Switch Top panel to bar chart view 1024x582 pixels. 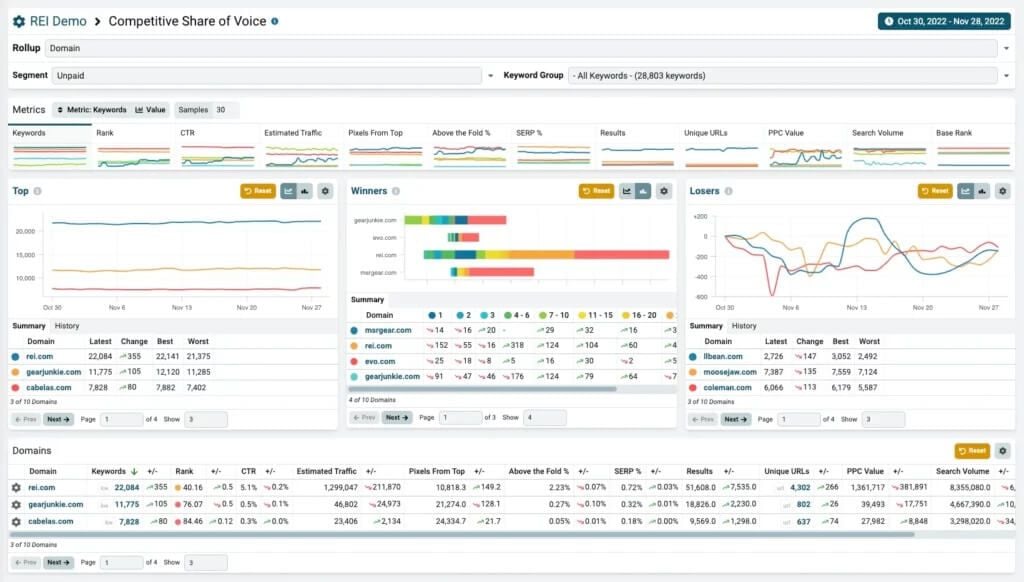click(x=304, y=191)
